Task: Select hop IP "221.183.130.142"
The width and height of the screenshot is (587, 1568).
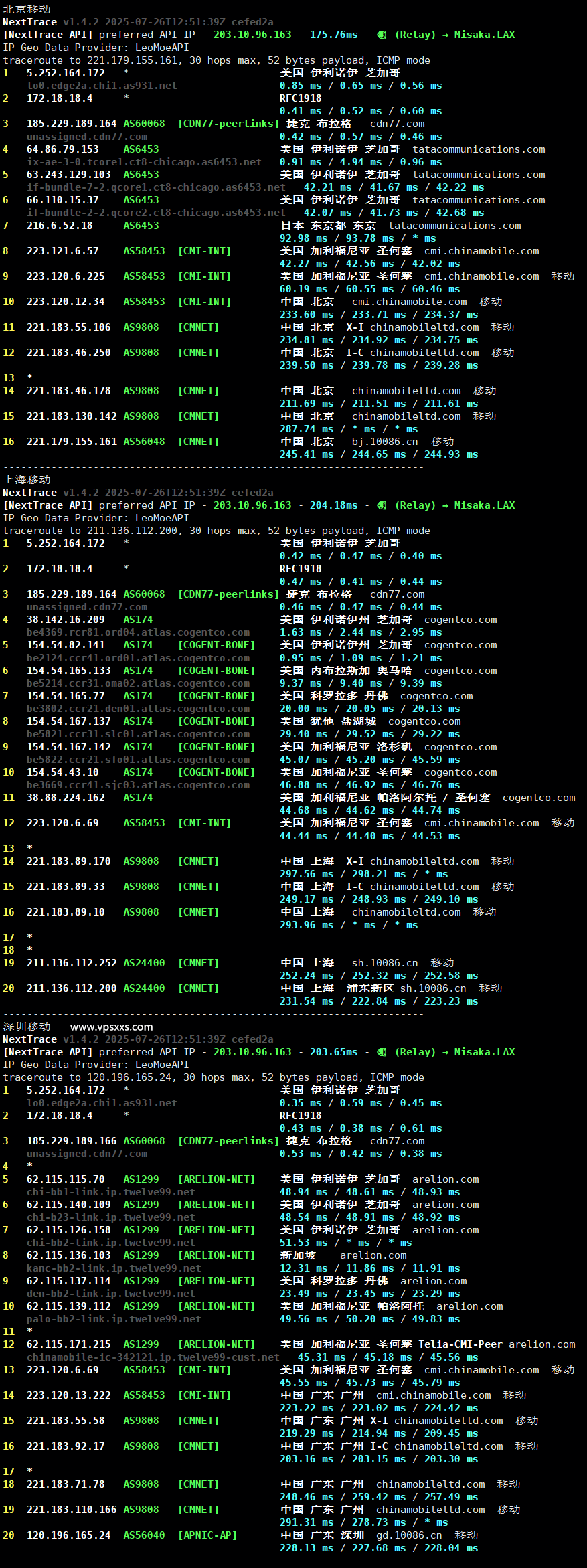Action: (x=72, y=416)
